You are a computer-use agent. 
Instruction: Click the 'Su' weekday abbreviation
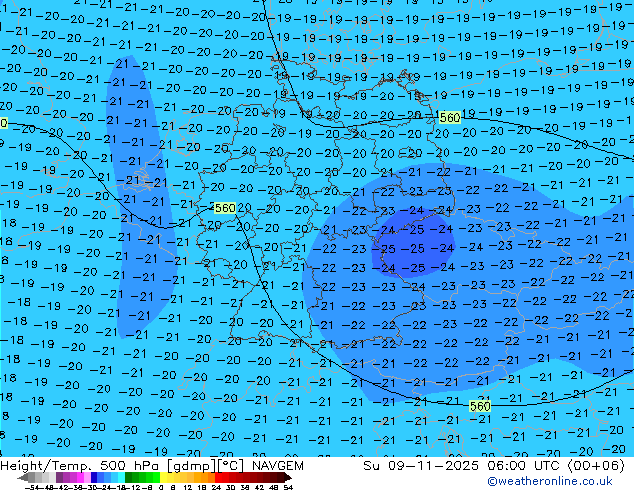[x=372, y=466]
